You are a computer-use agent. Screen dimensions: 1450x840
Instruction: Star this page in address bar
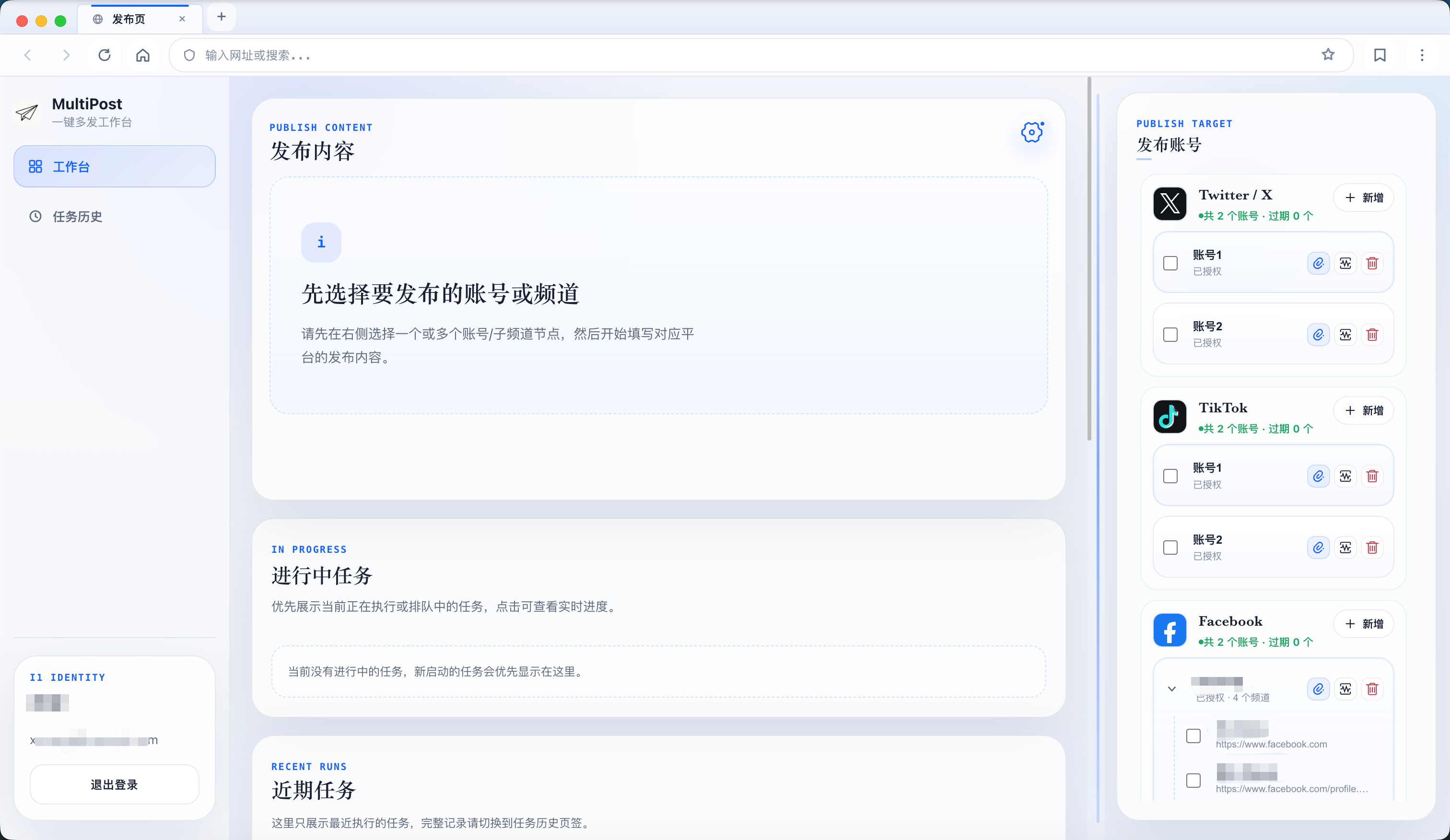coord(1328,55)
